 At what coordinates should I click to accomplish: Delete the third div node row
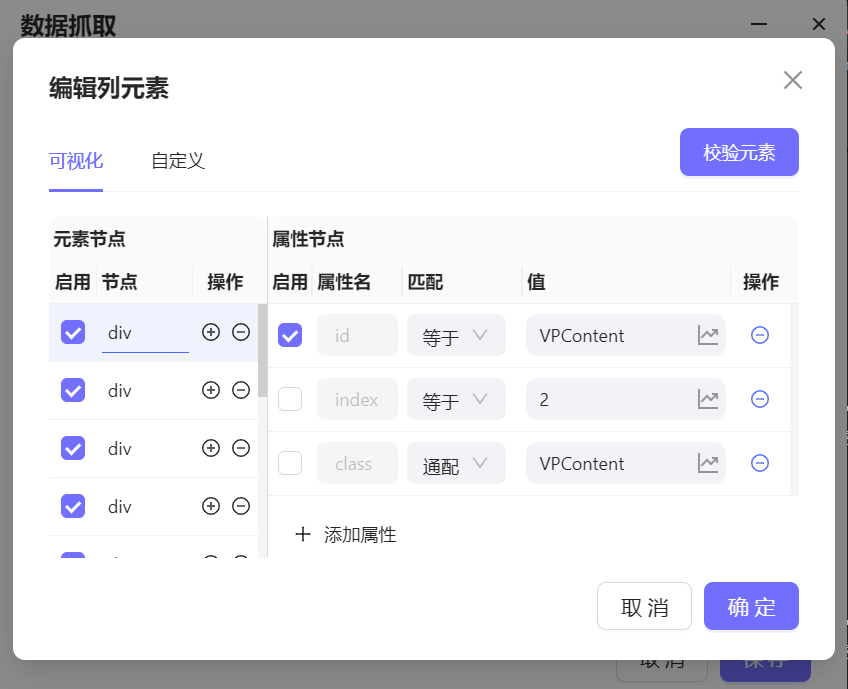tap(240, 449)
